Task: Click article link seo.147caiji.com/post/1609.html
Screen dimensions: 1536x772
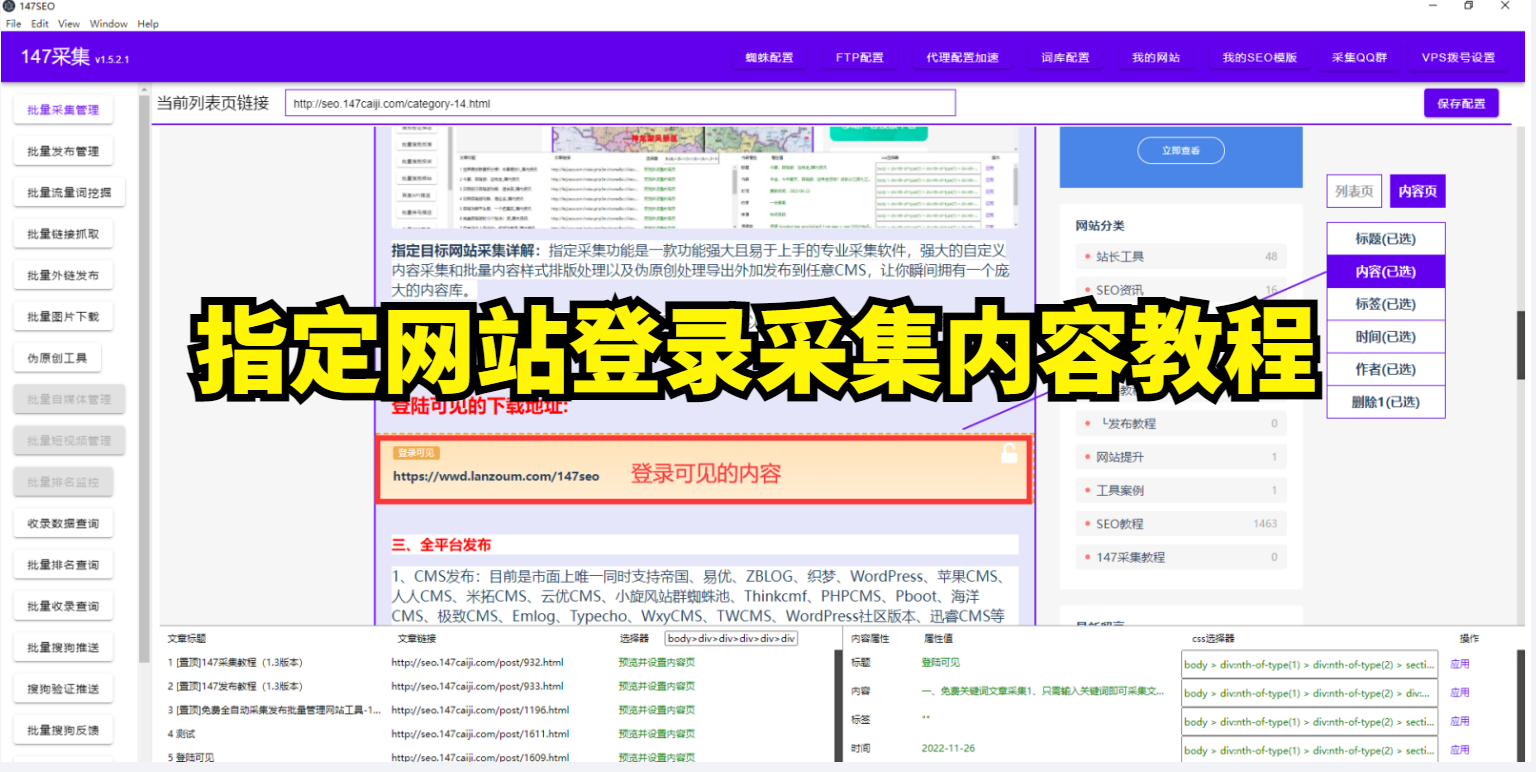Action: (x=480, y=758)
